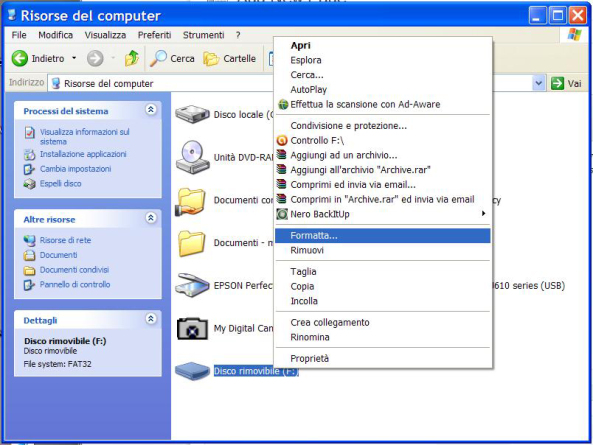
Task: Open the Modifica menu
Action: point(56,35)
